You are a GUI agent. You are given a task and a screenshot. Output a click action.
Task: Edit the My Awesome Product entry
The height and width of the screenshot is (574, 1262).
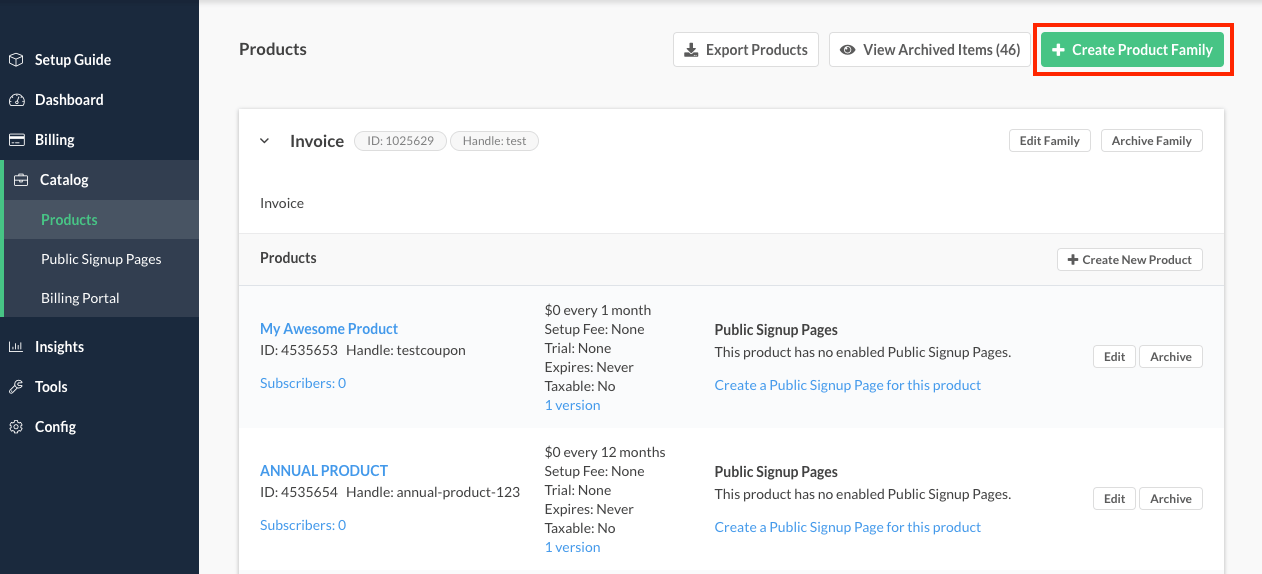click(x=1114, y=357)
